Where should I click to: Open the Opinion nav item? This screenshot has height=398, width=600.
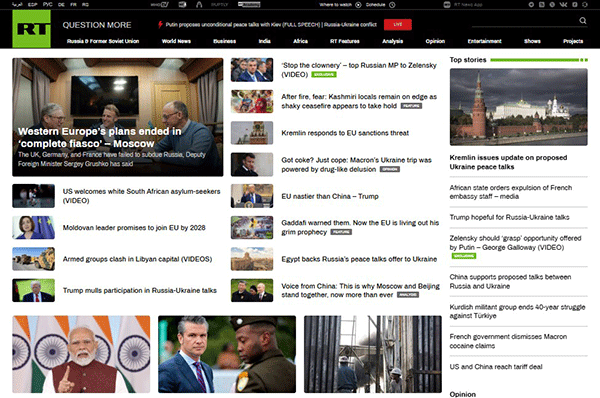435,41
